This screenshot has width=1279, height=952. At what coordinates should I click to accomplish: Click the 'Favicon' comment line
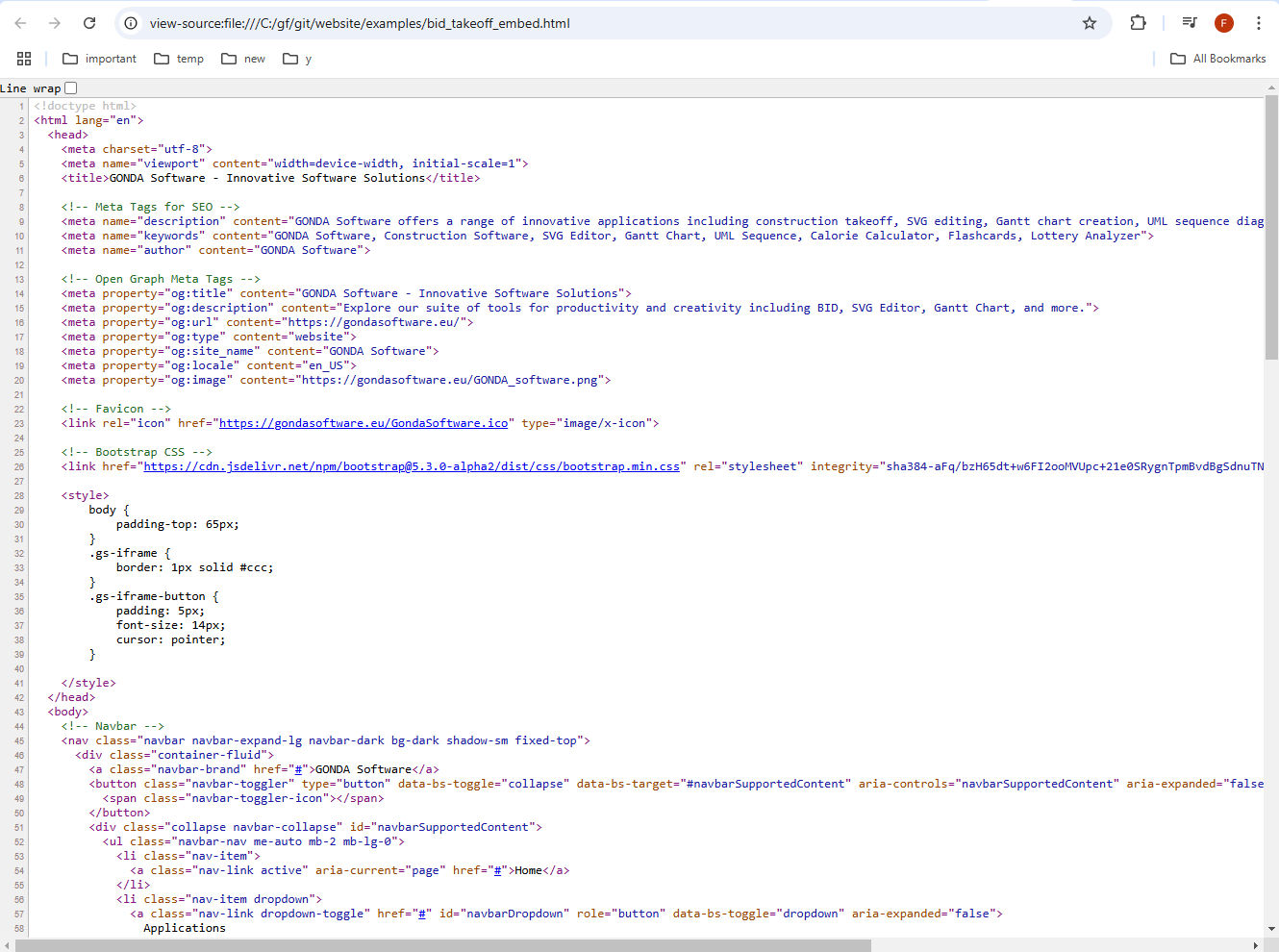click(x=116, y=409)
